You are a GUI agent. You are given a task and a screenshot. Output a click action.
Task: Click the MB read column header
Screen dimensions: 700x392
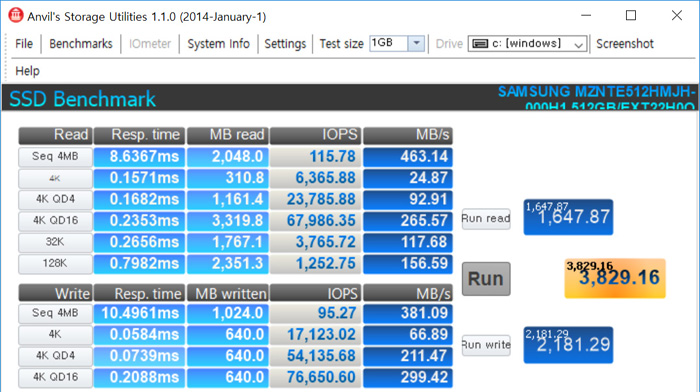tap(228, 135)
